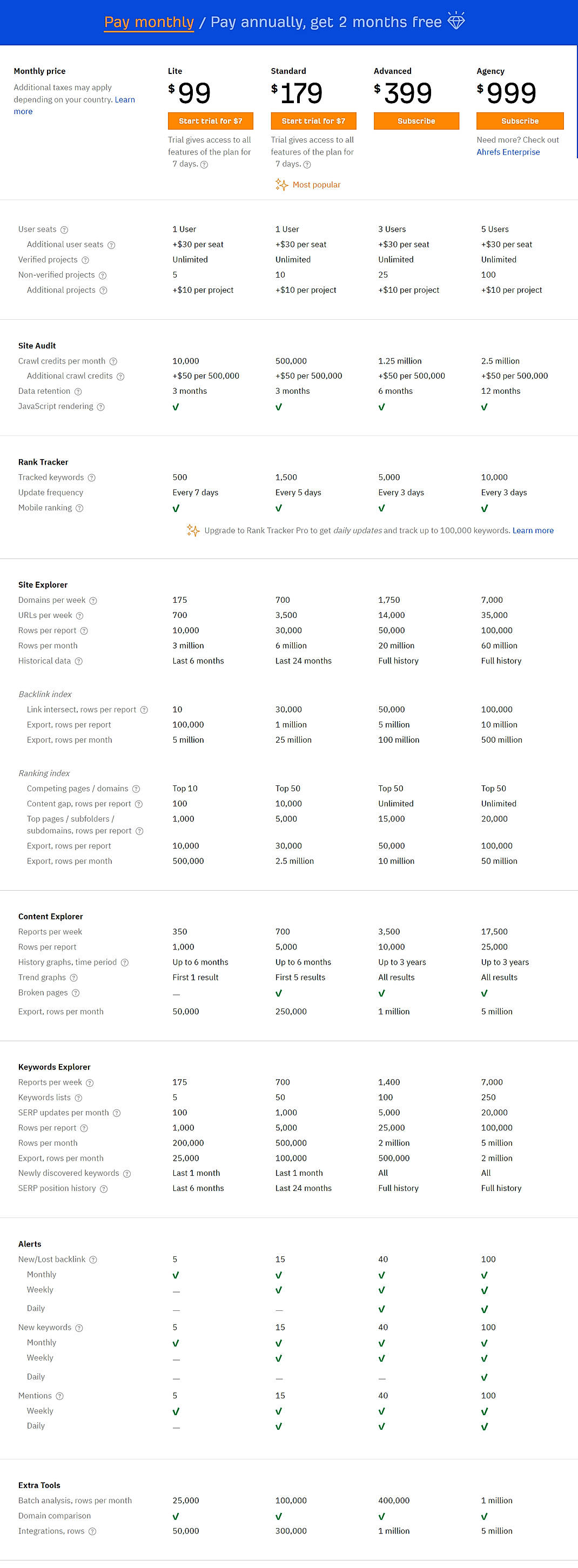Click Advanced history graphs 'Up to 3 years'
Screen dimensions: 578x1568
402,963
